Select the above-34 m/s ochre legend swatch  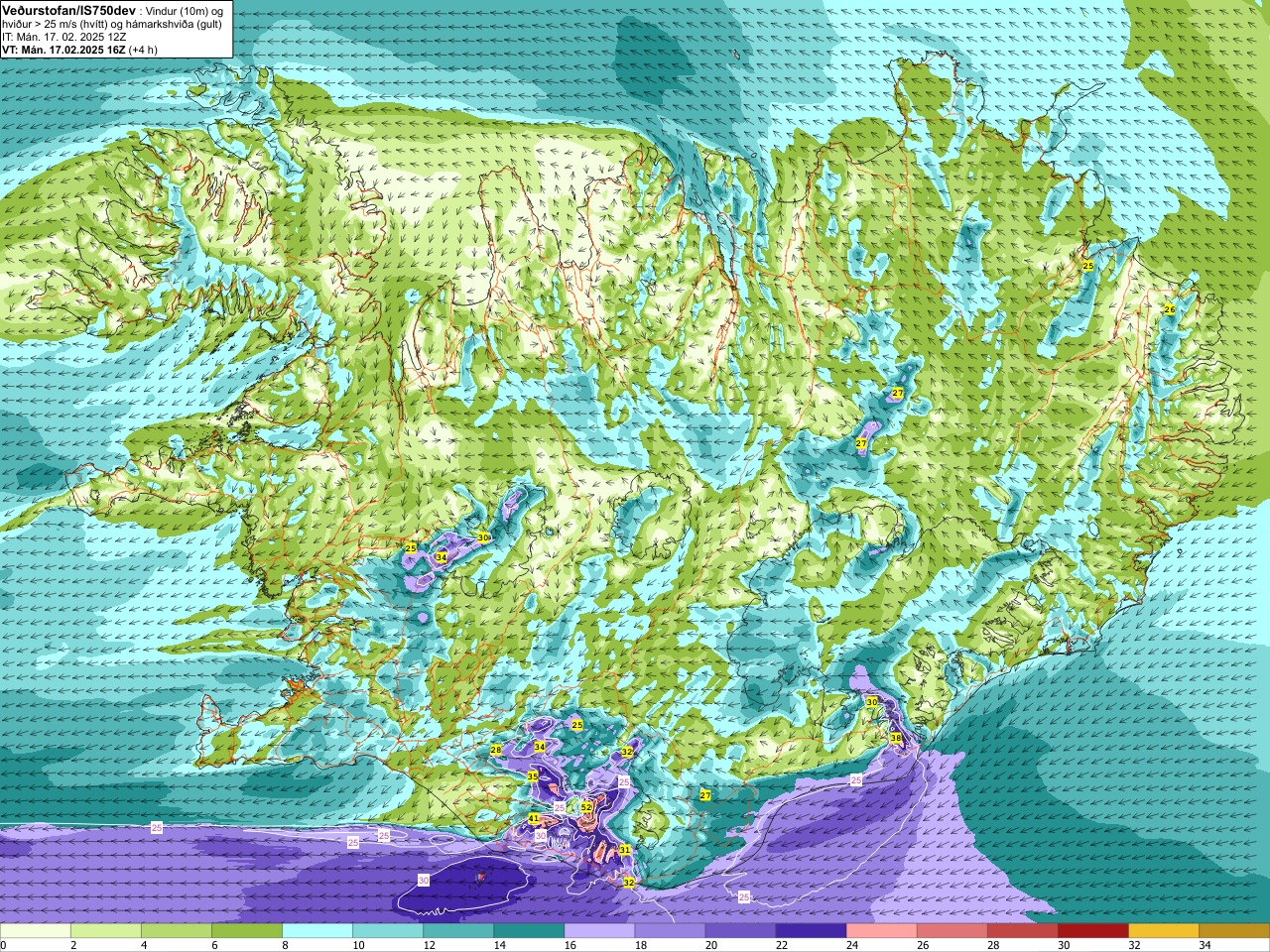click(x=1234, y=931)
